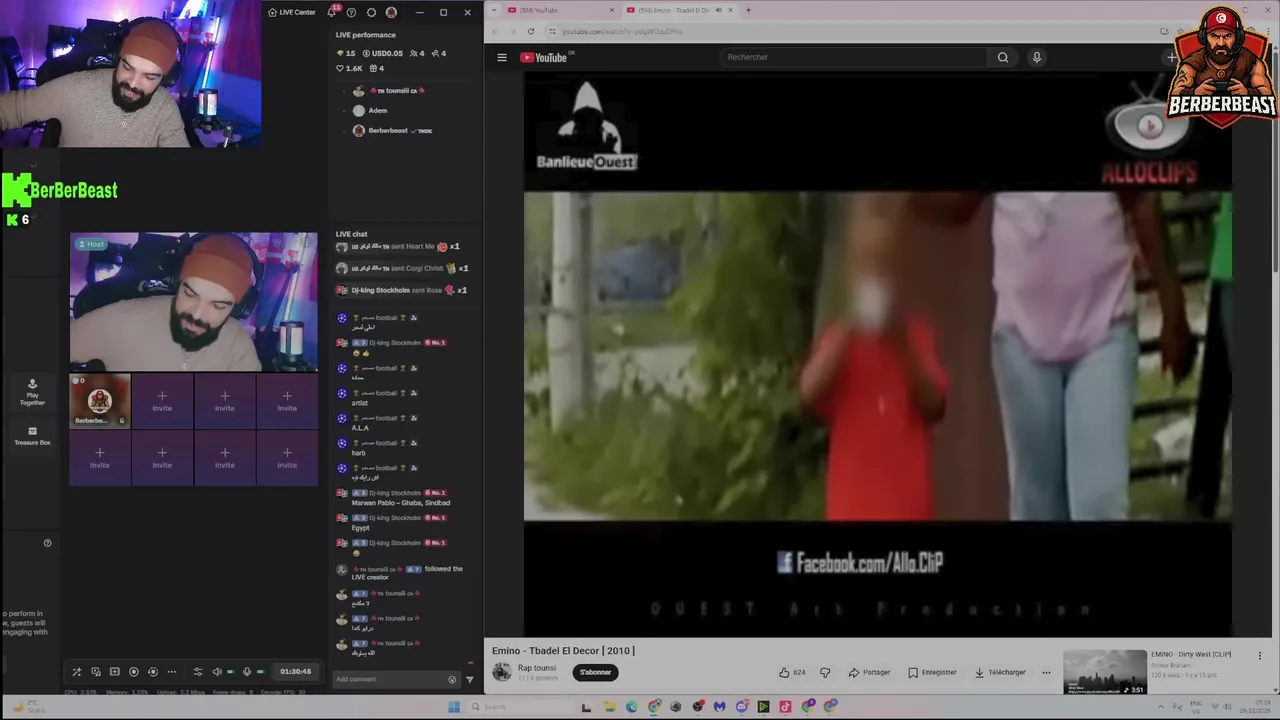Open the emoji picker in comment box

[452, 680]
